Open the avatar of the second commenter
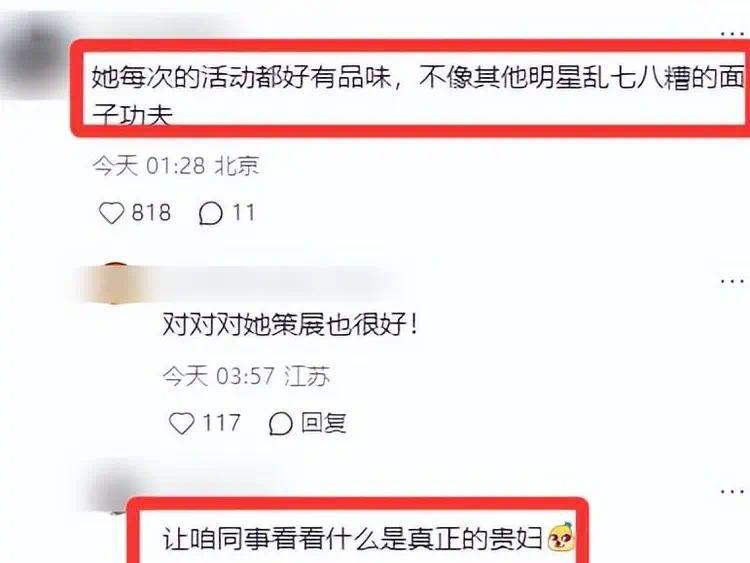 click(x=113, y=283)
